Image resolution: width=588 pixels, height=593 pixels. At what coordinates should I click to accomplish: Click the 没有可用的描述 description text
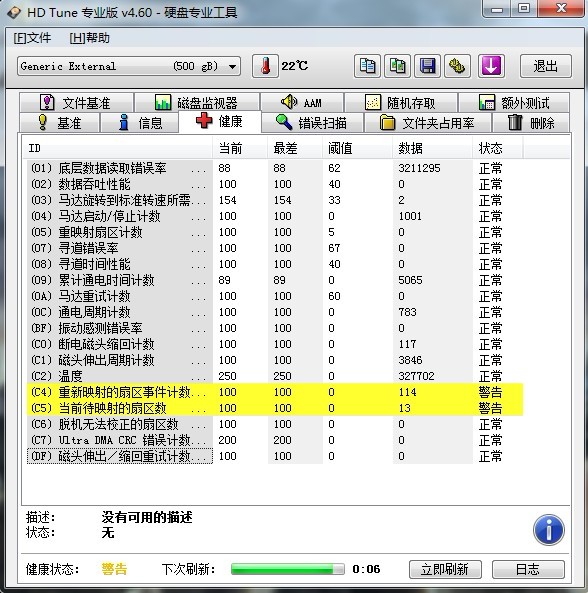tap(147, 517)
